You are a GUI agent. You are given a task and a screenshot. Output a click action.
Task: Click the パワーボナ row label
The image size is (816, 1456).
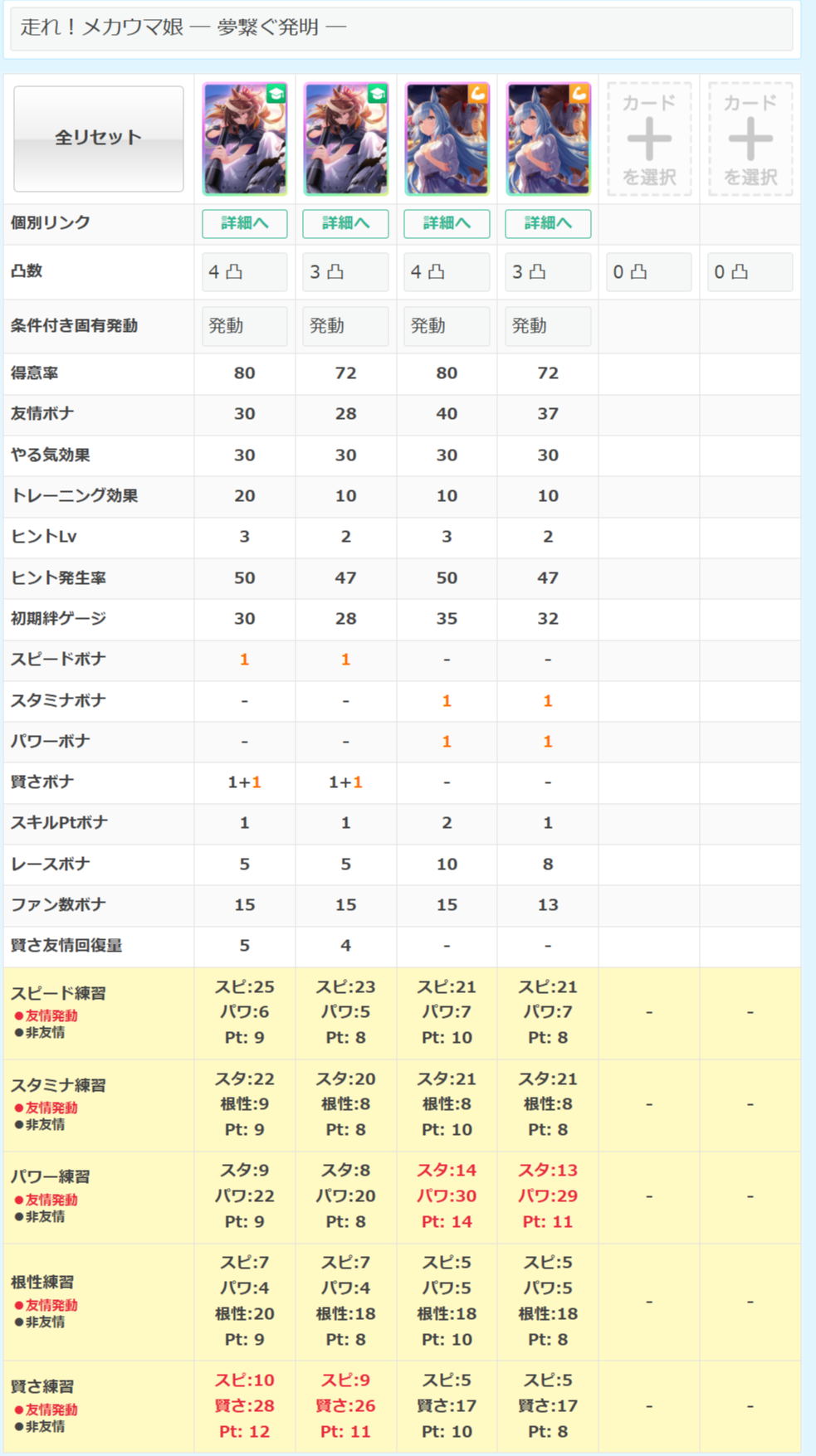[50, 742]
